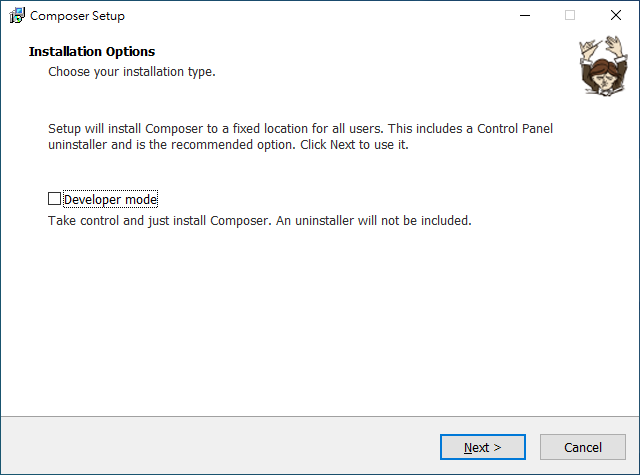Click the greyed-out maximize window button
This screenshot has width=640, height=475.
pyautogui.click(x=570, y=16)
